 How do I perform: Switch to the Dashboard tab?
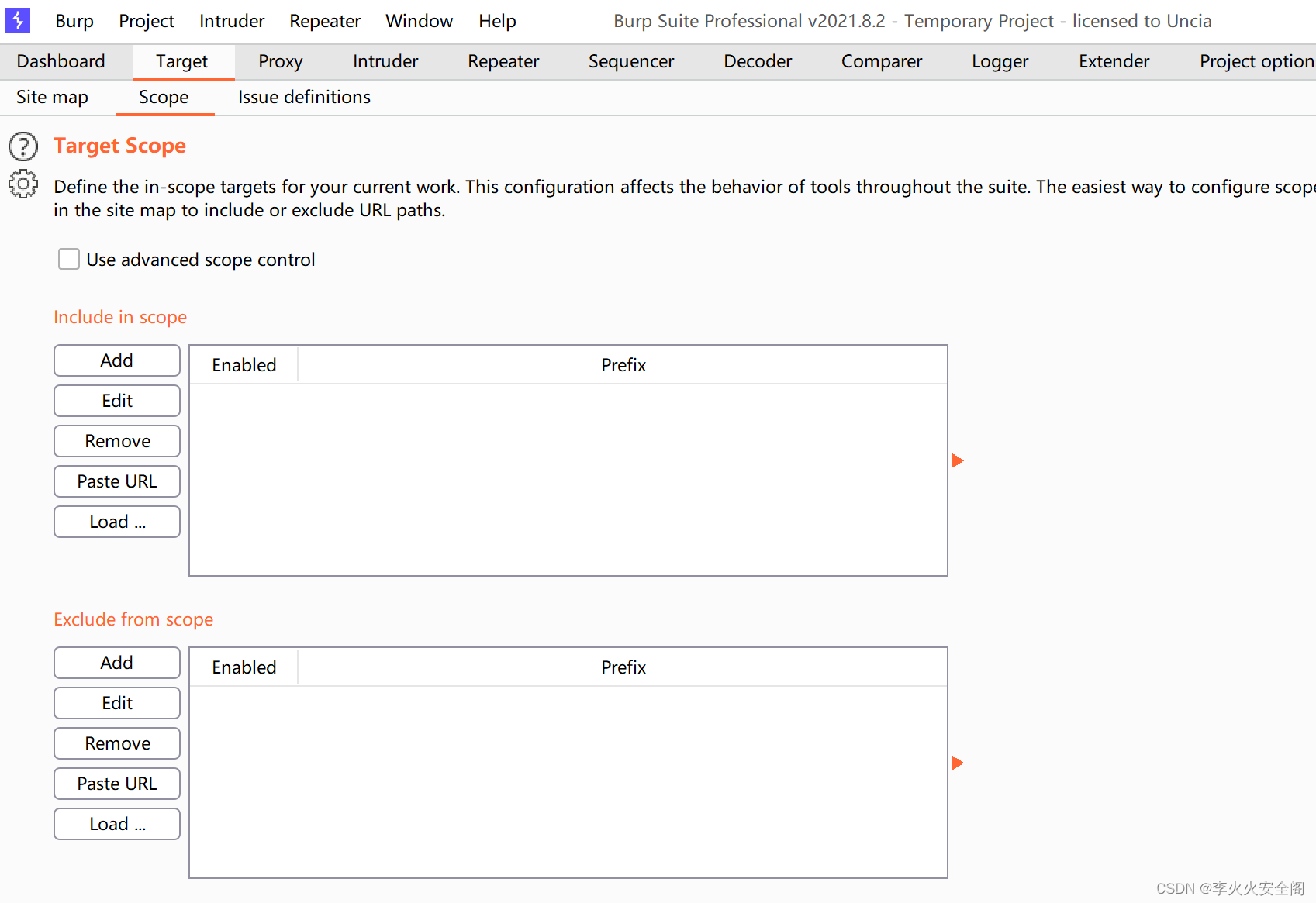pyautogui.click(x=61, y=61)
